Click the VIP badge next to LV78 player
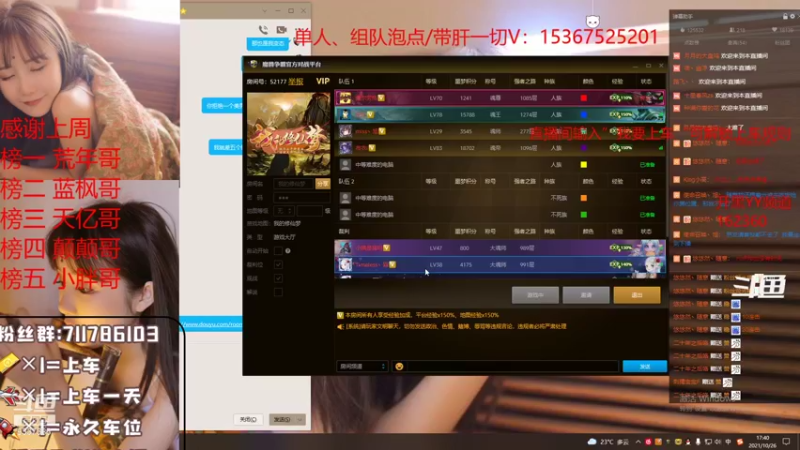Screen dimensions: 800x450 [370, 114]
